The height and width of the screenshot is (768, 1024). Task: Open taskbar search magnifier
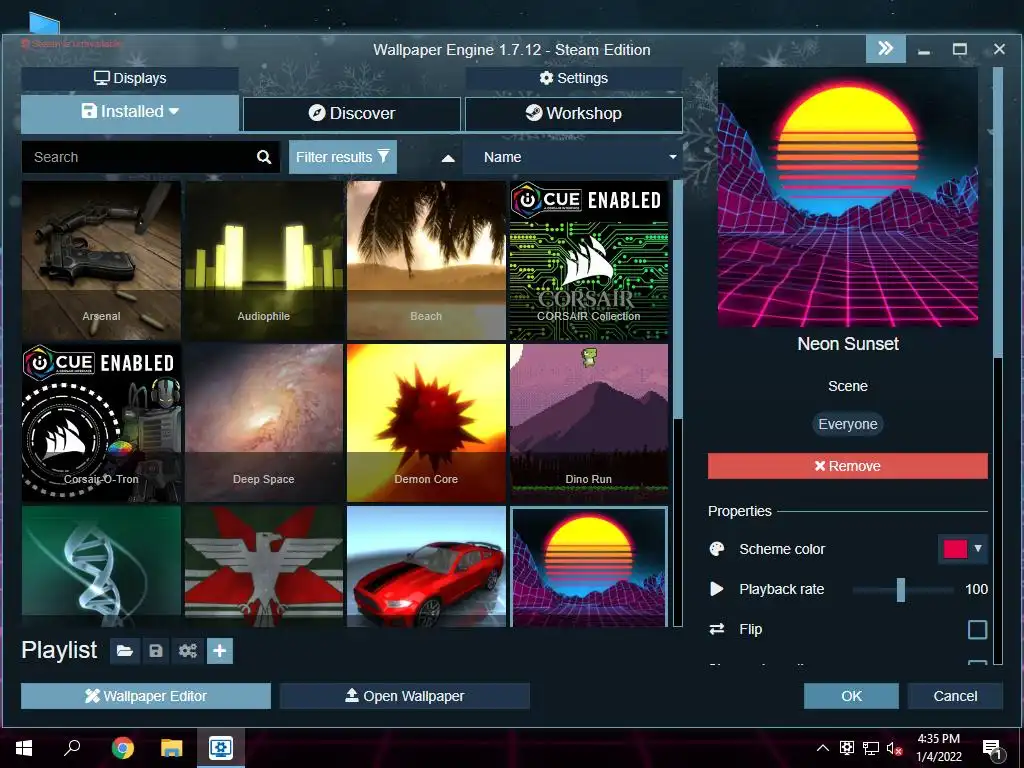click(x=72, y=748)
